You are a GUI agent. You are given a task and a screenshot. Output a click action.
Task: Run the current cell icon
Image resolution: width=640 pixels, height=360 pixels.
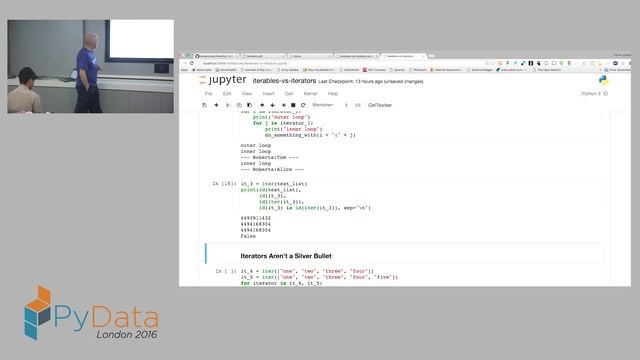click(284, 105)
